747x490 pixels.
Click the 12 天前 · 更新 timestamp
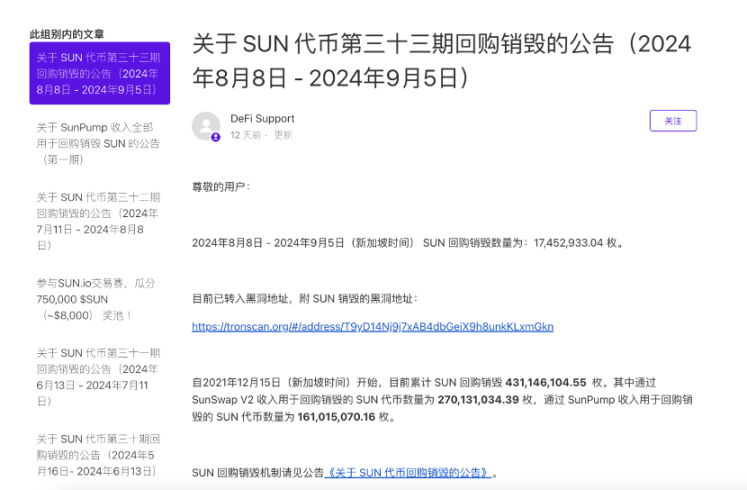click(261, 135)
